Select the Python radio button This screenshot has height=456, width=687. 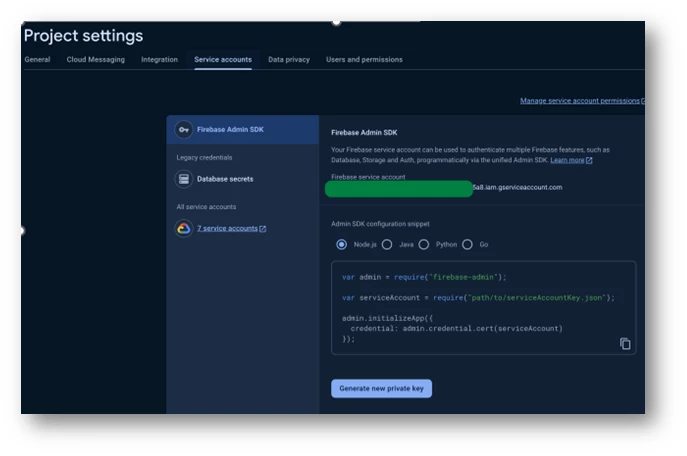pos(424,244)
